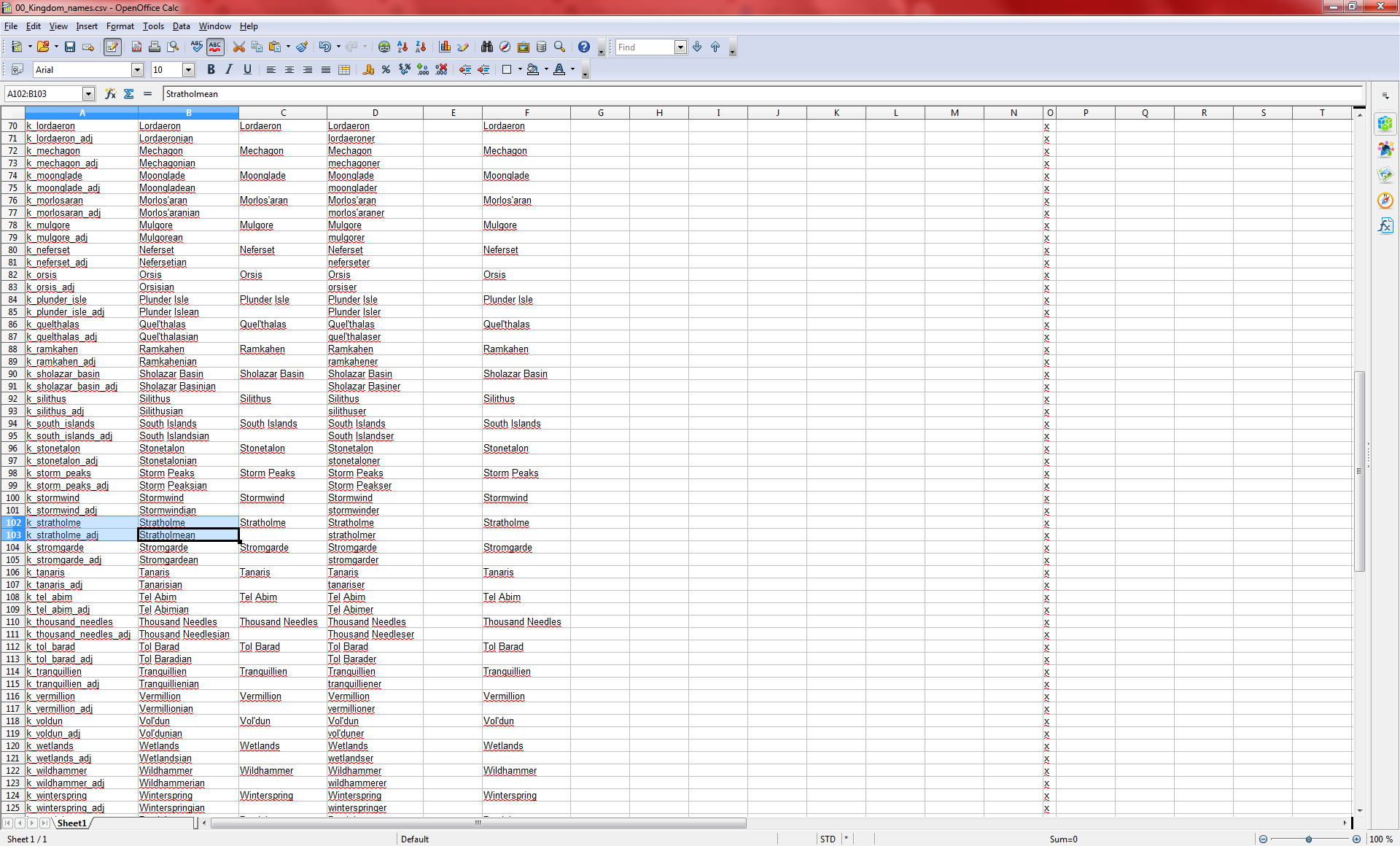Insert a hyperlink
The width and height of the screenshot is (1400, 846).
click(384, 47)
